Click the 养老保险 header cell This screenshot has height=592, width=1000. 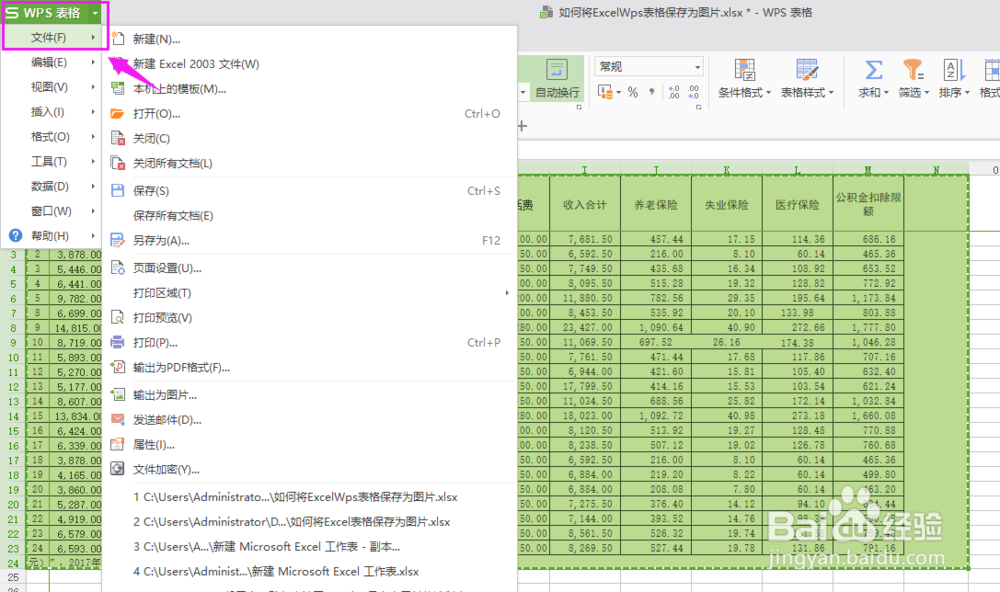tap(656, 204)
